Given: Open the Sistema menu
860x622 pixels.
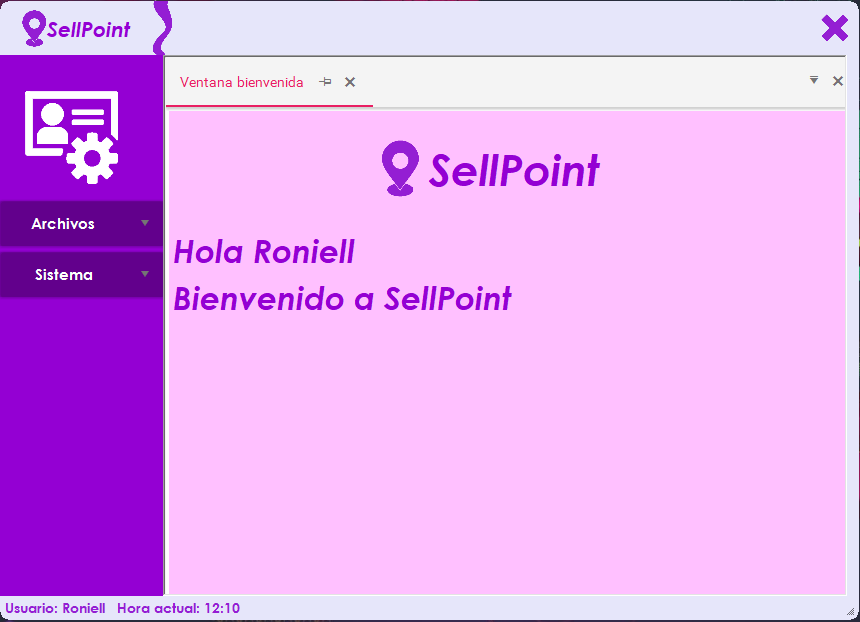Looking at the screenshot, I should (x=81, y=275).
